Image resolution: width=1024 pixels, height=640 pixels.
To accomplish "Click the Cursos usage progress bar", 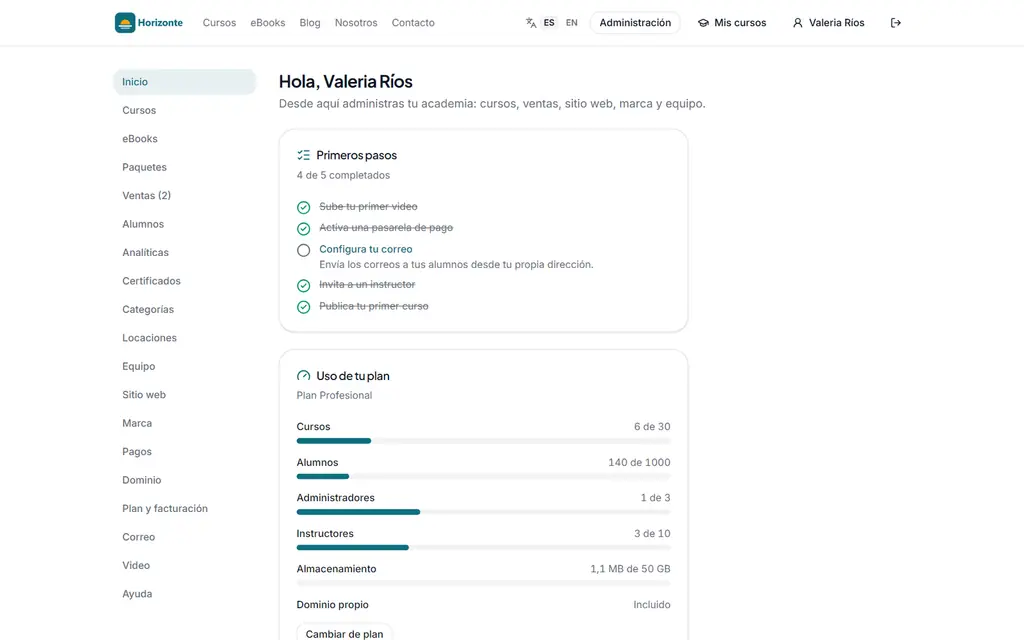I will [483, 441].
